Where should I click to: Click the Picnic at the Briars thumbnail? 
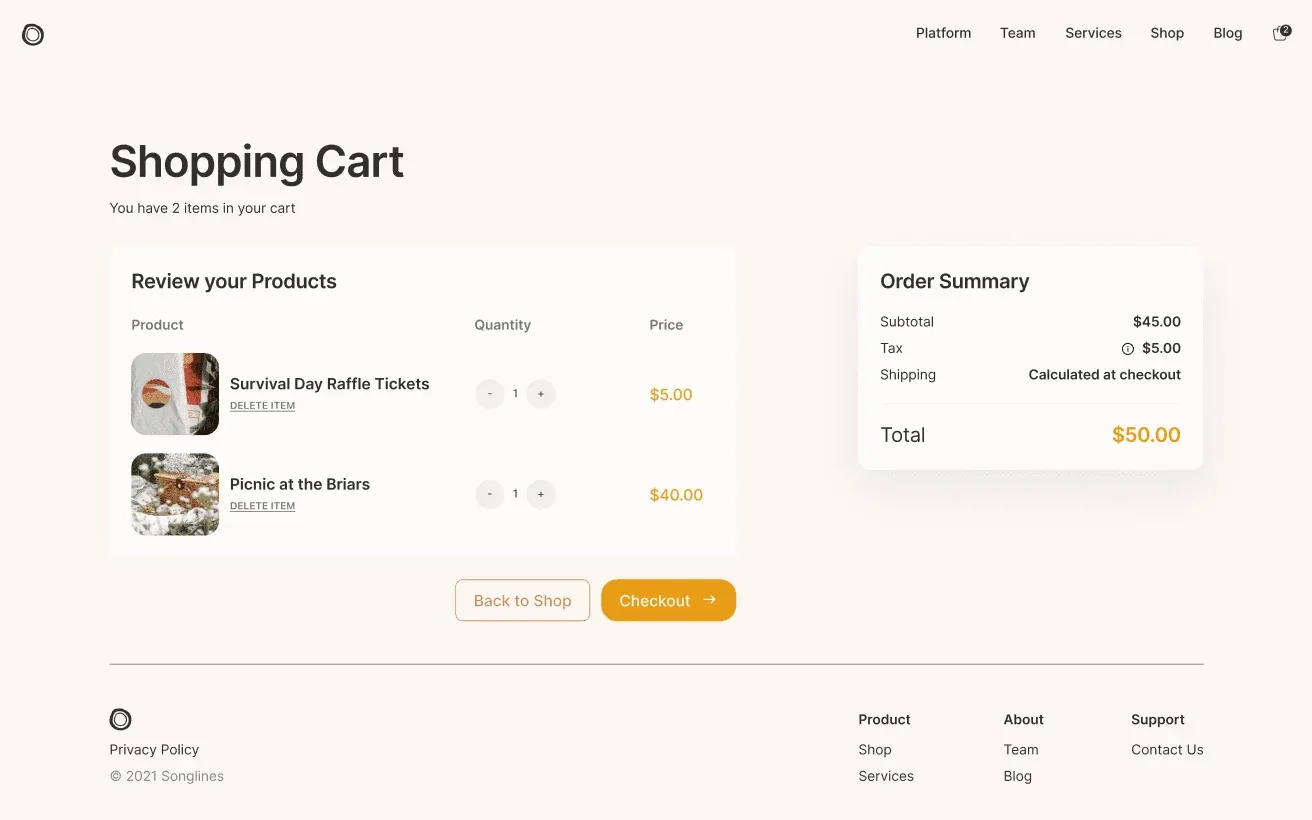(x=175, y=494)
